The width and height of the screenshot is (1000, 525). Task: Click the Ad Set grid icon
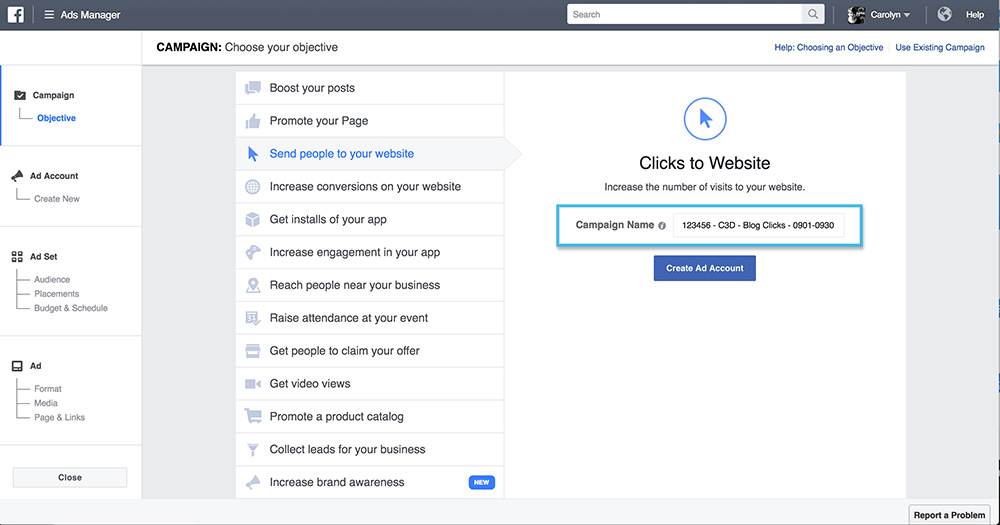pos(17,256)
